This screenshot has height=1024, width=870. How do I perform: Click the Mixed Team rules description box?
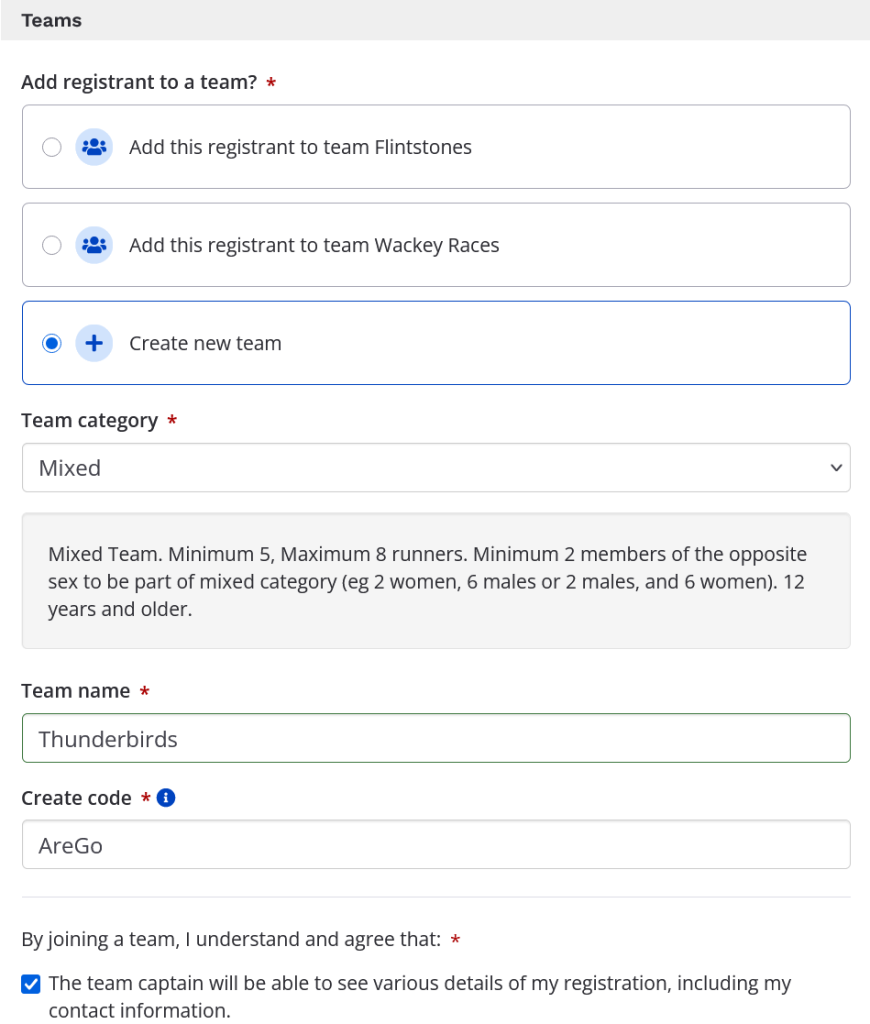(x=436, y=581)
